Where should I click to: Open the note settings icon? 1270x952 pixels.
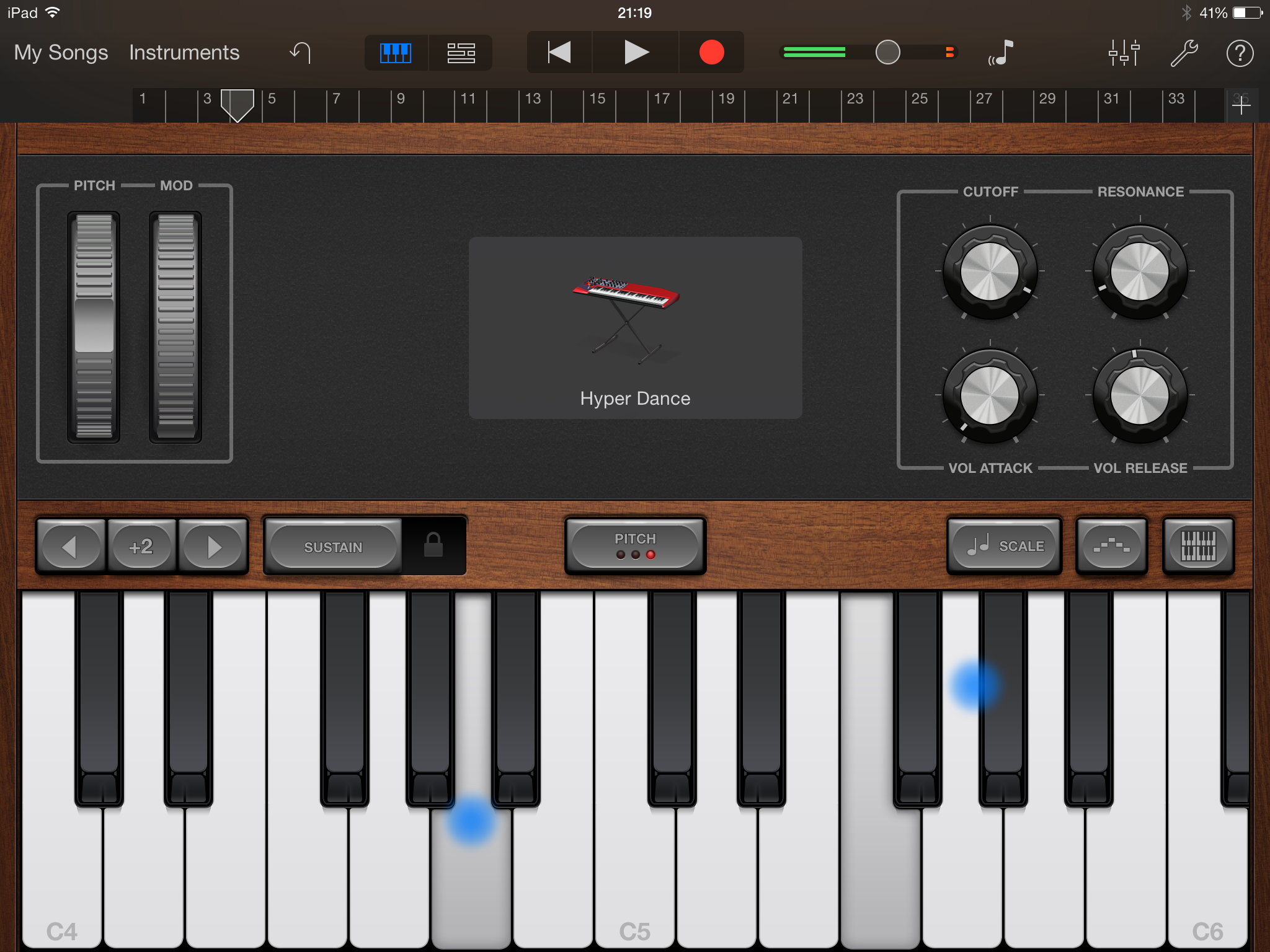click(x=1001, y=53)
